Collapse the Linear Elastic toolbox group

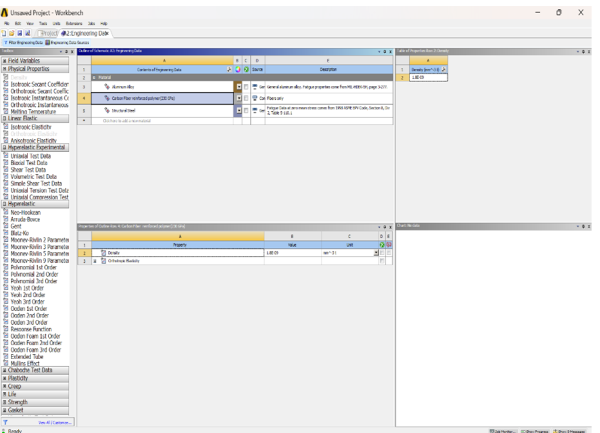(5, 118)
